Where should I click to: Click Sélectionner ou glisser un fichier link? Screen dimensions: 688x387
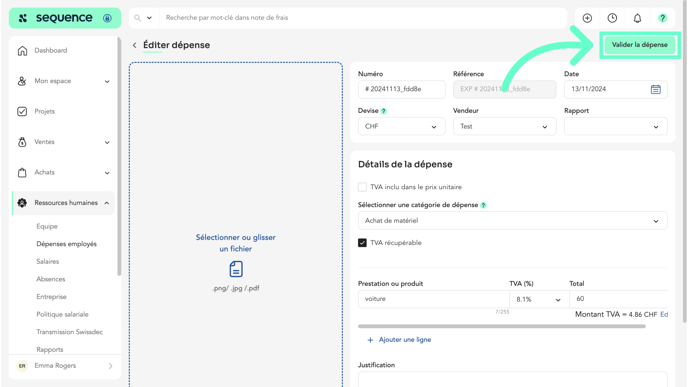[x=236, y=243]
